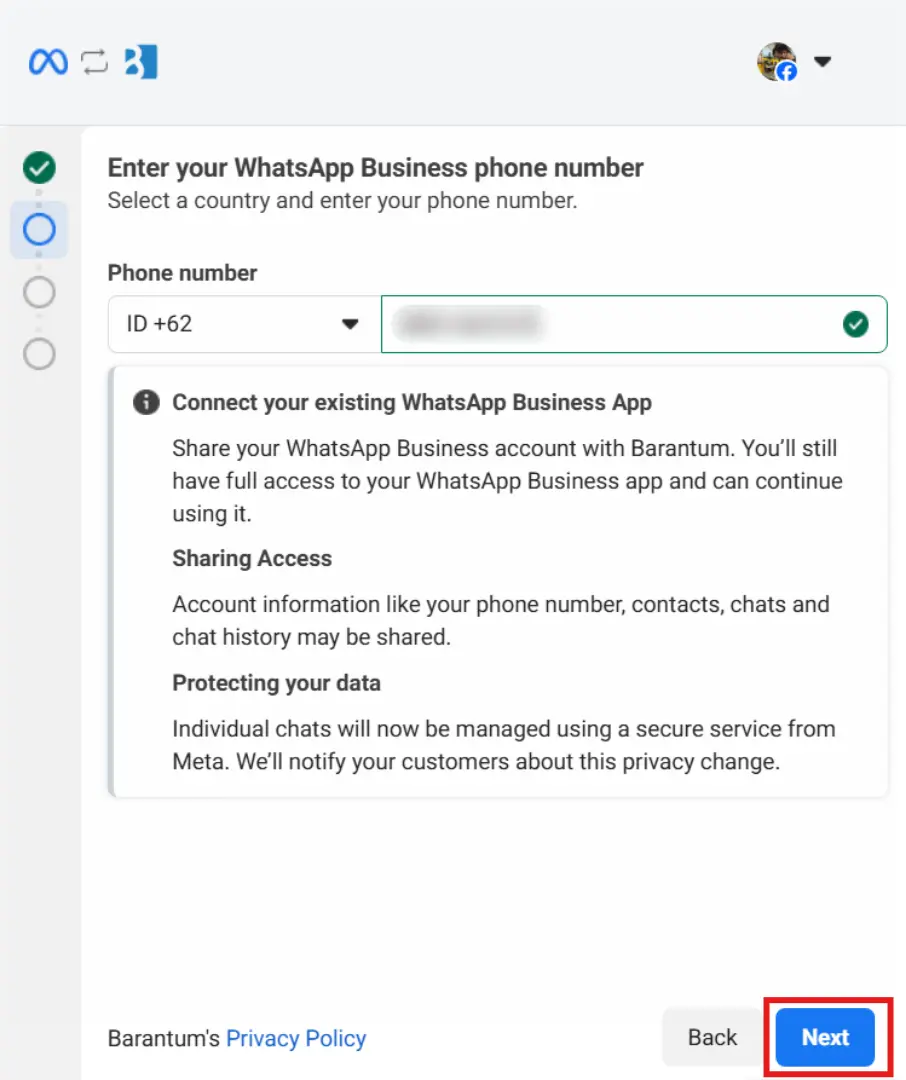Expand the dropdown arrow next to the avatar
The width and height of the screenshot is (906, 1080).
point(822,62)
